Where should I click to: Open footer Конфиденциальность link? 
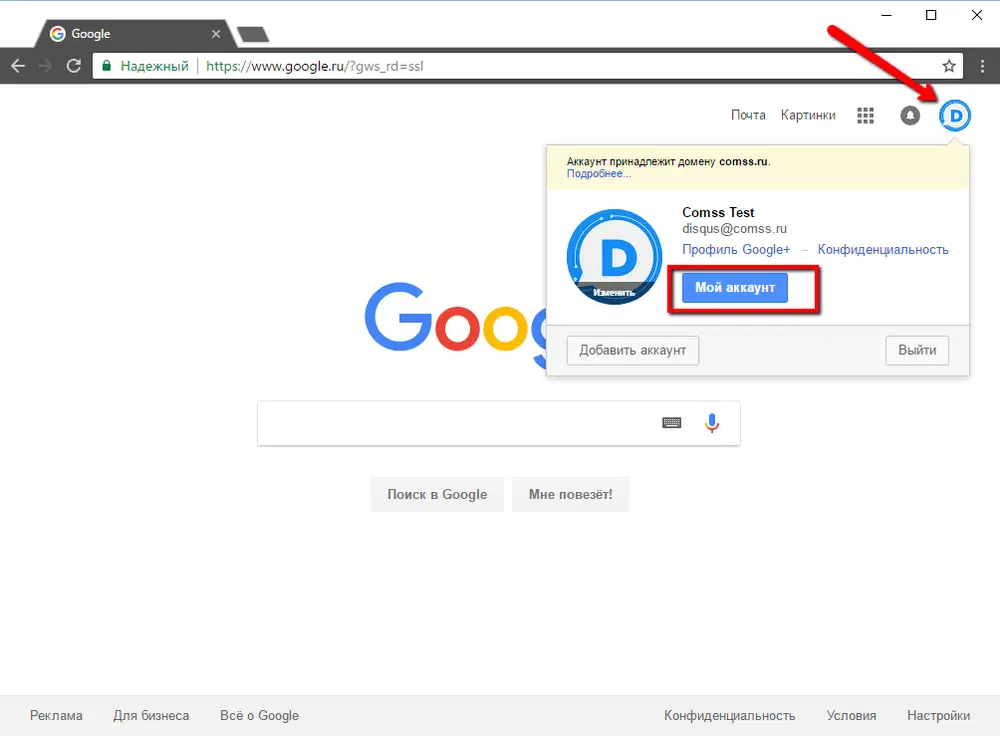[x=730, y=716]
